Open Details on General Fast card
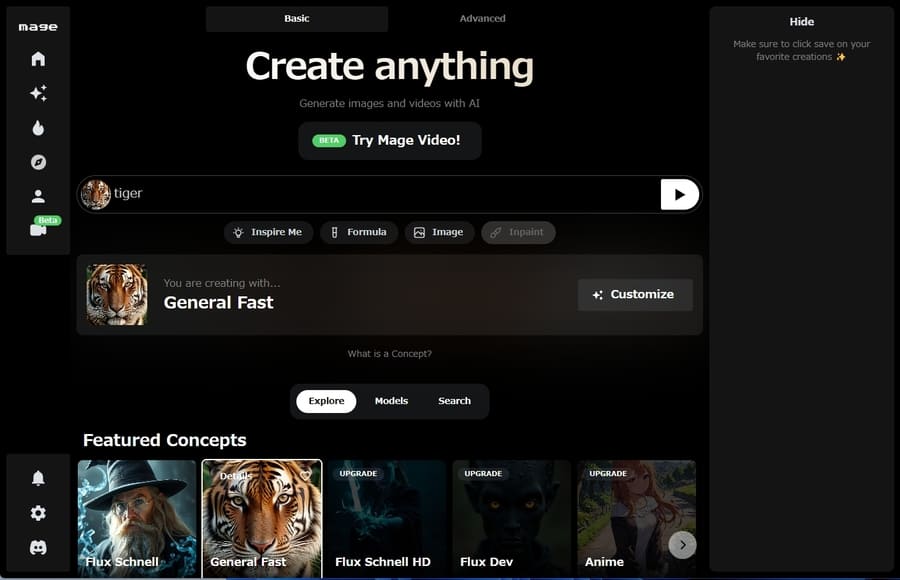The image size is (900, 580). 236,475
